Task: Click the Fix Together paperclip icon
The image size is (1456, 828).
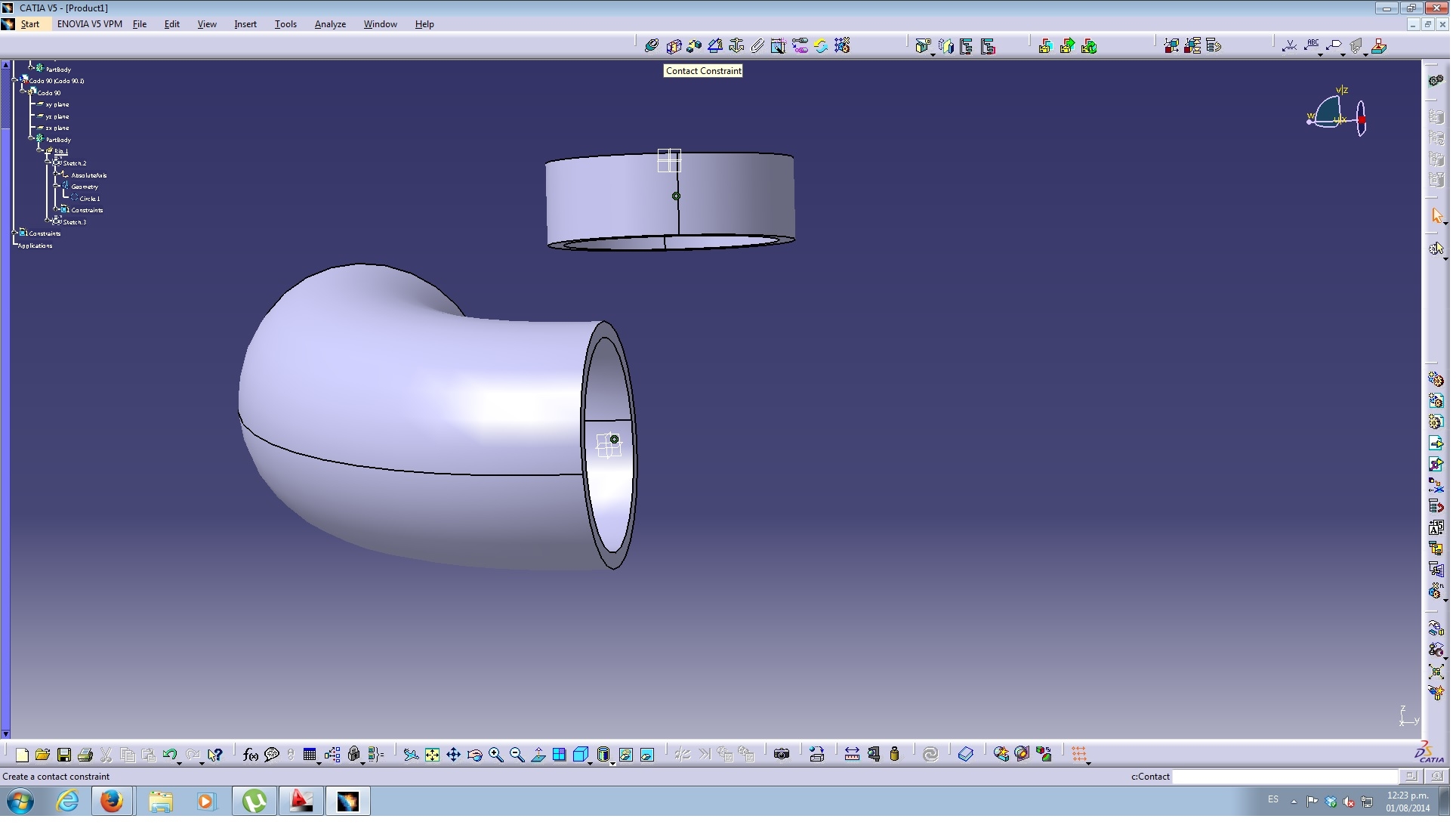Action: pos(757,46)
